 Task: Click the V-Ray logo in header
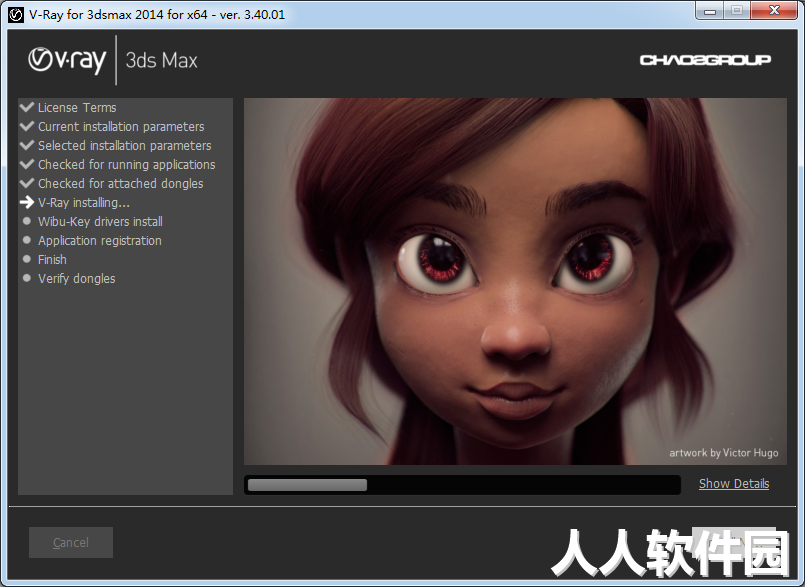pos(67,60)
